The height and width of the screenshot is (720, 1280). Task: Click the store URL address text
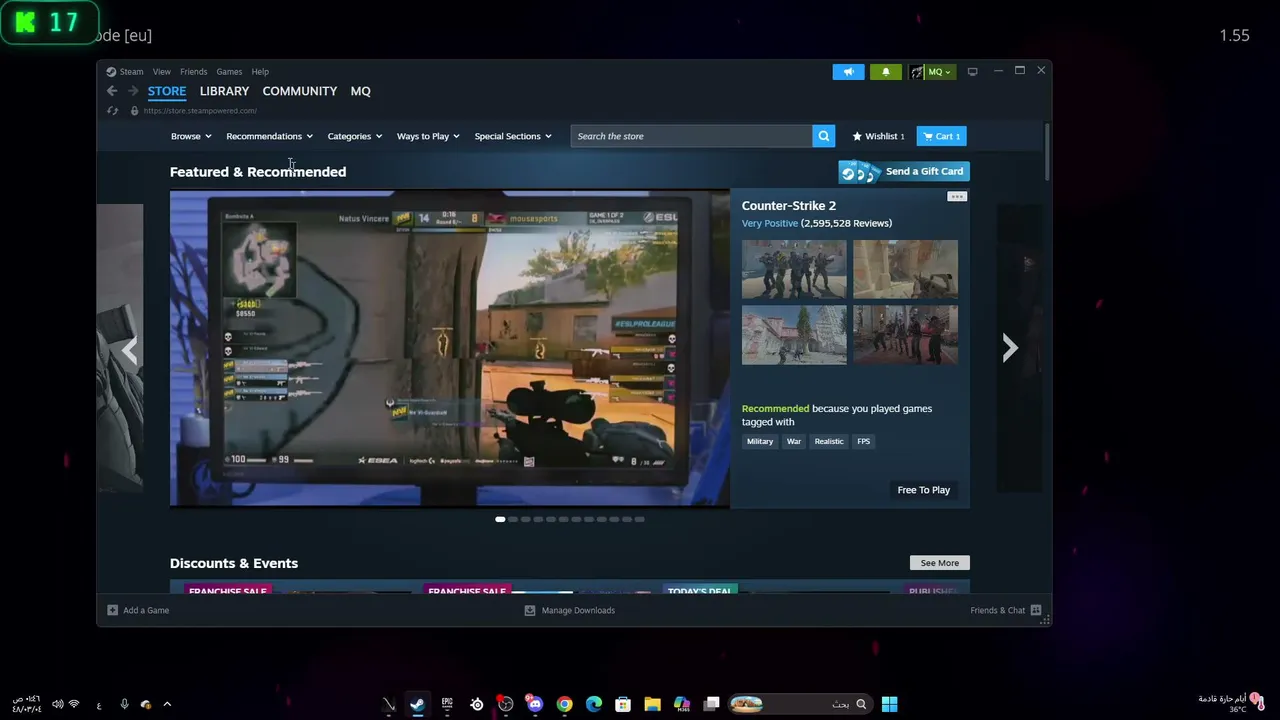(x=200, y=111)
